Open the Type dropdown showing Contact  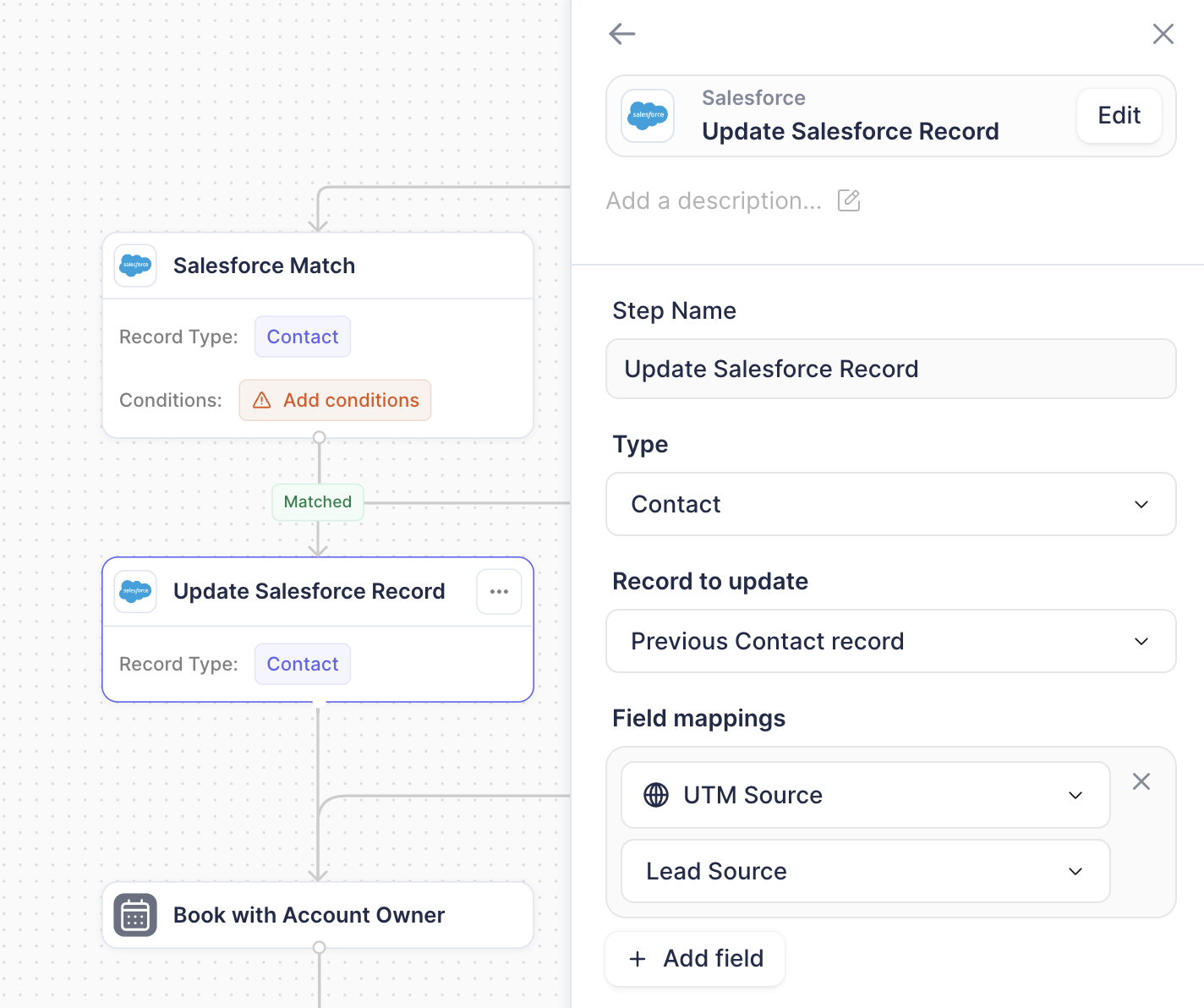tap(891, 504)
